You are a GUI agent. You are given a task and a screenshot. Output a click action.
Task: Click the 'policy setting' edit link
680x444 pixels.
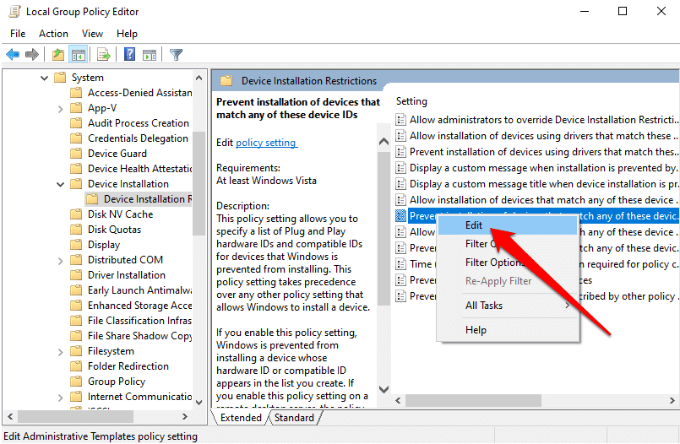266,143
